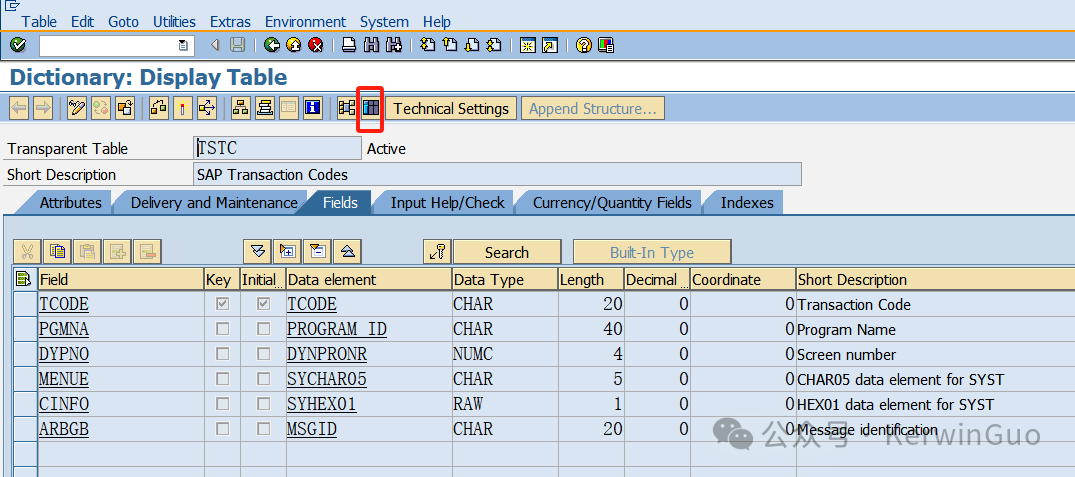Open the PROGRAM_ID data element link
This screenshot has height=477, width=1075.
[x=337, y=329]
